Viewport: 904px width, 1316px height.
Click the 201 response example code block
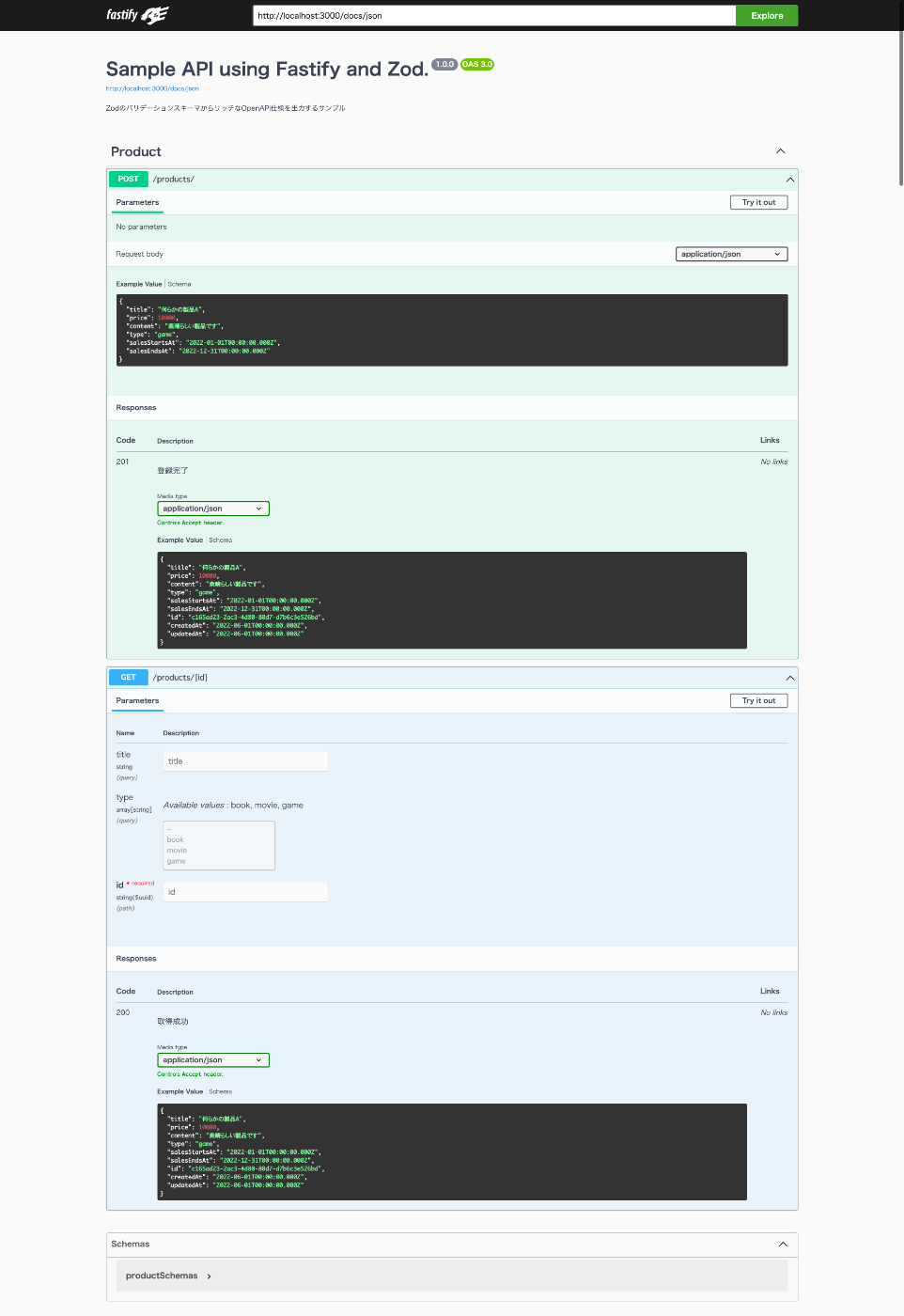[x=452, y=601]
